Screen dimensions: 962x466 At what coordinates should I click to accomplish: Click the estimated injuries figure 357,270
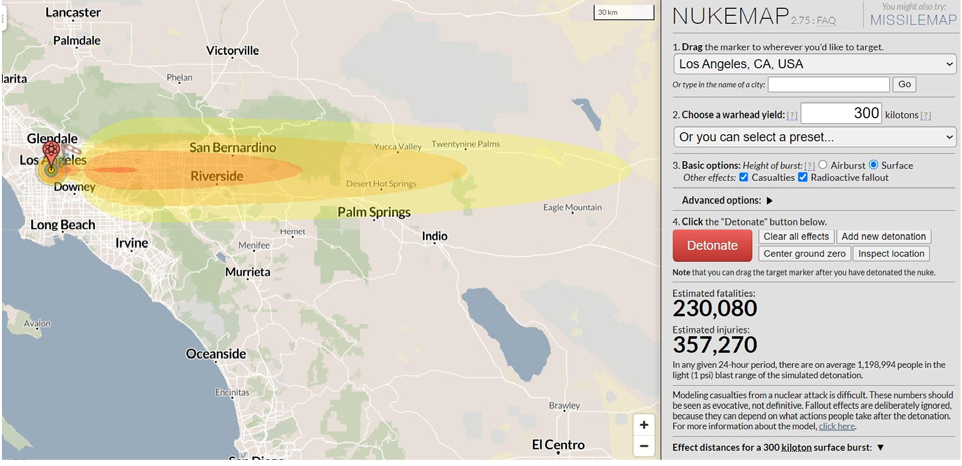(x=715, y=345)
